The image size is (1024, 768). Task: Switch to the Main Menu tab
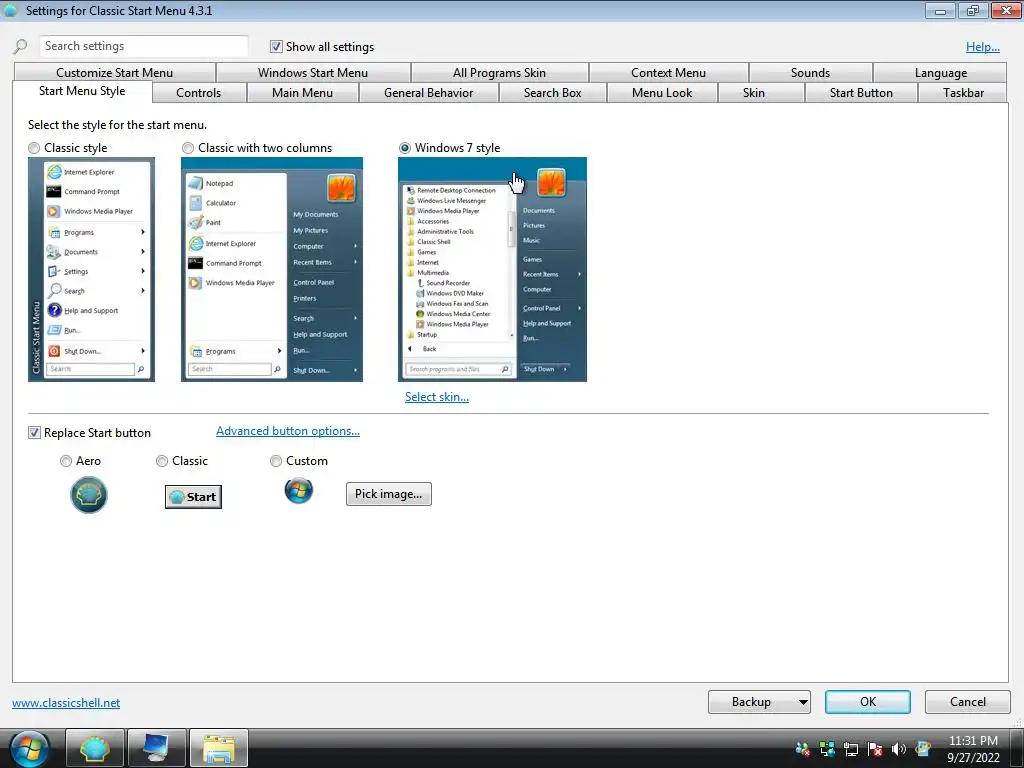(x=302, y=93)
